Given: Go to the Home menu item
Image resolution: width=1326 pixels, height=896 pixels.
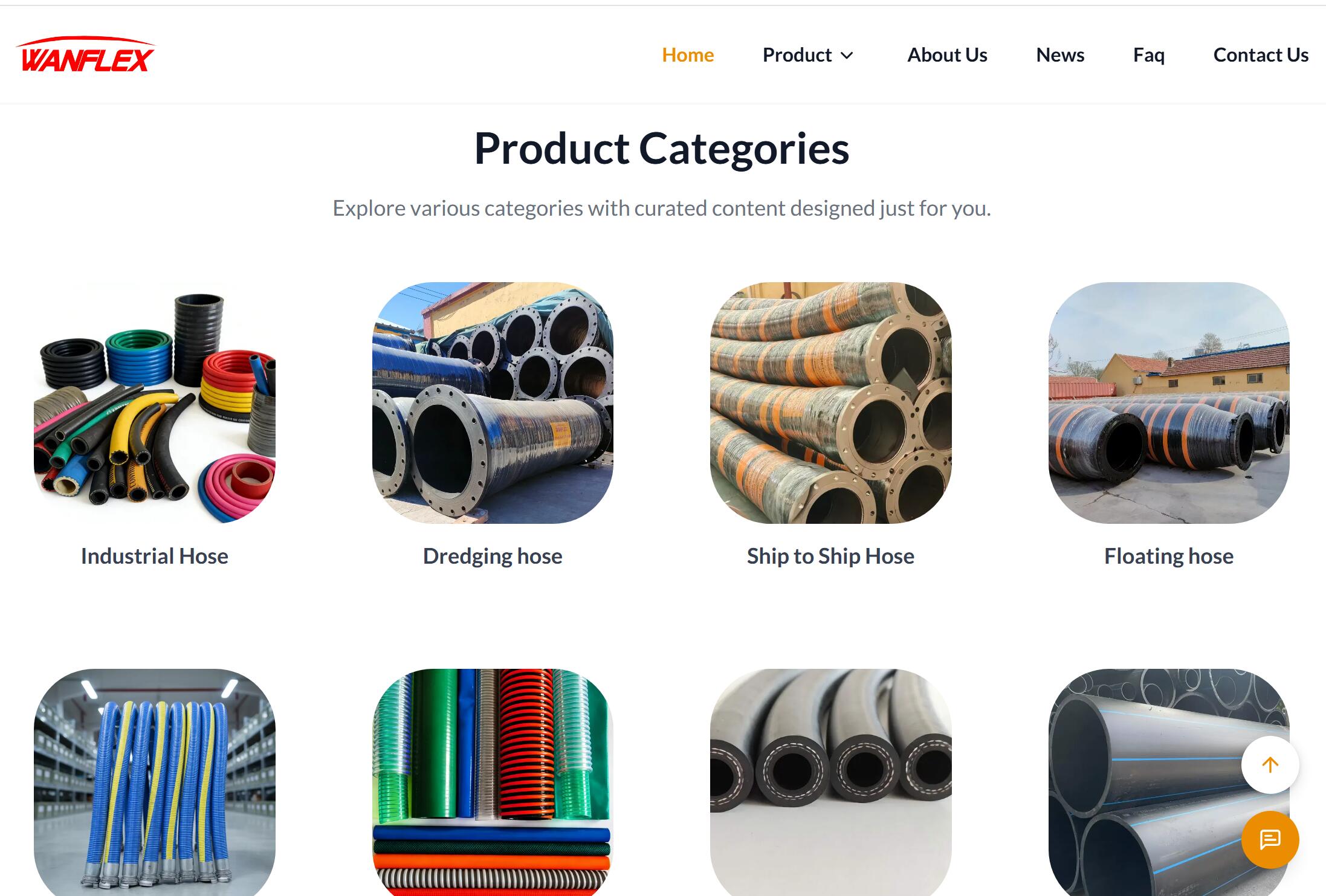Looking at the screenshot, I should click(x=688, y=55).
